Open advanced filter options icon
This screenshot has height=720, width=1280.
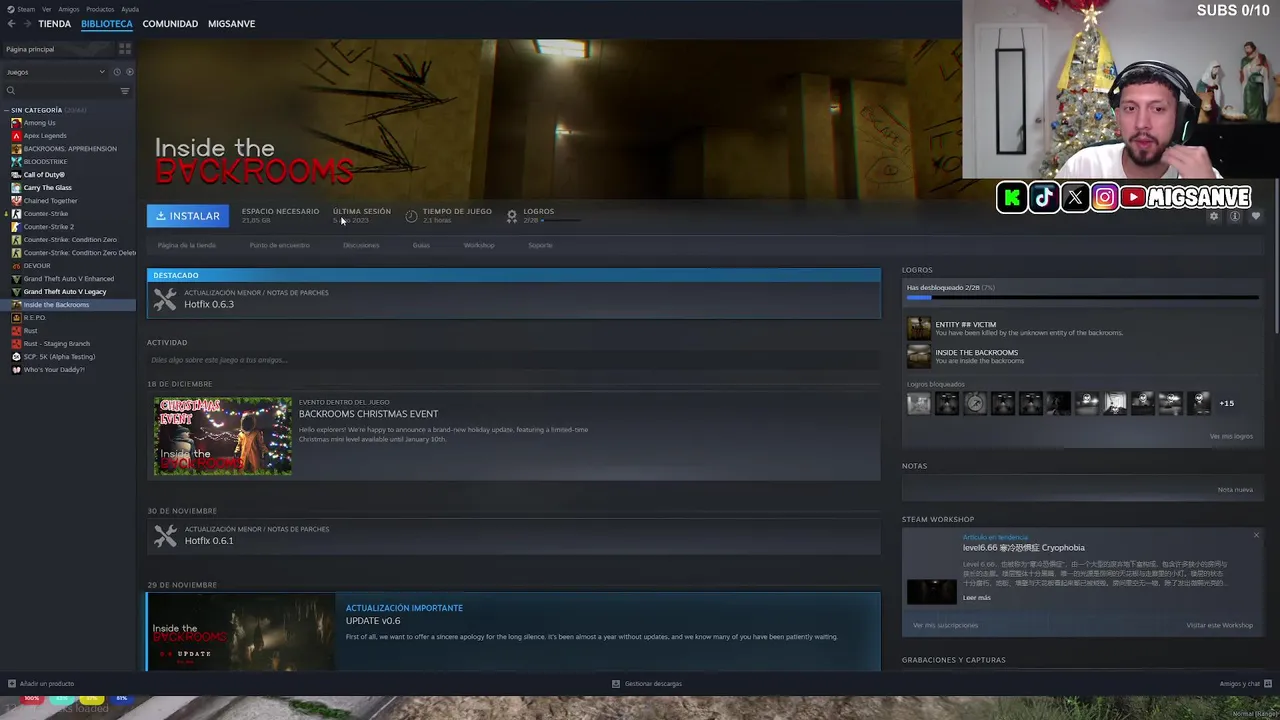coord(125,91)
